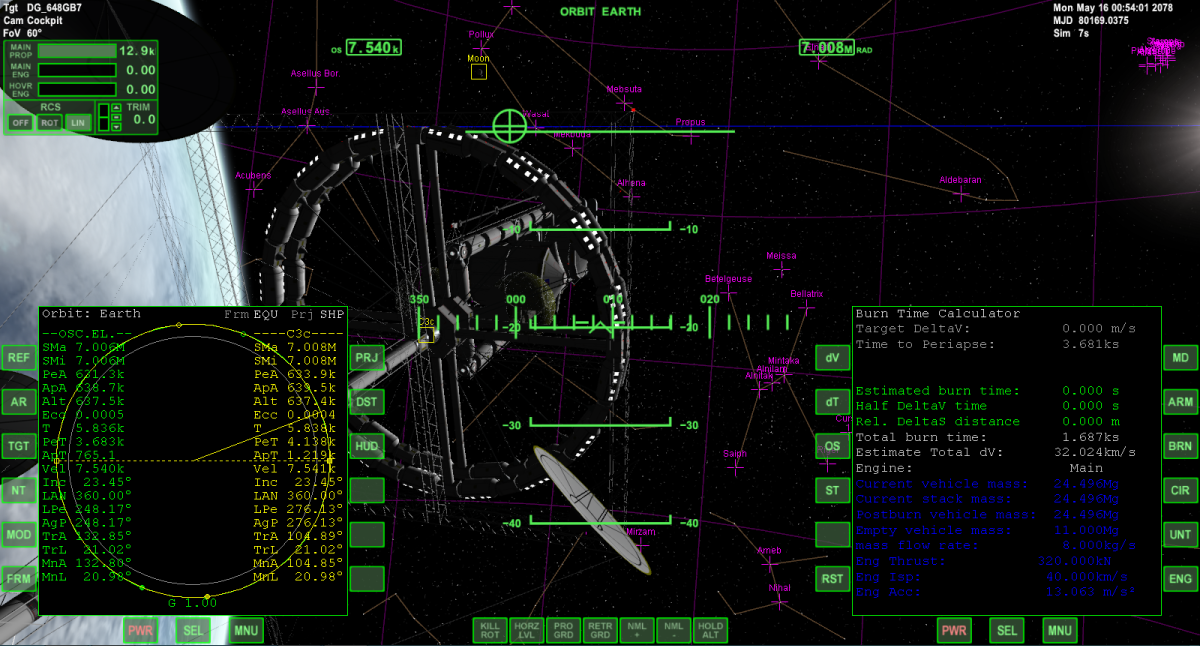Click trim up arrow
The height and width of the screenshot is (646, 1200).
coord(116,107)
